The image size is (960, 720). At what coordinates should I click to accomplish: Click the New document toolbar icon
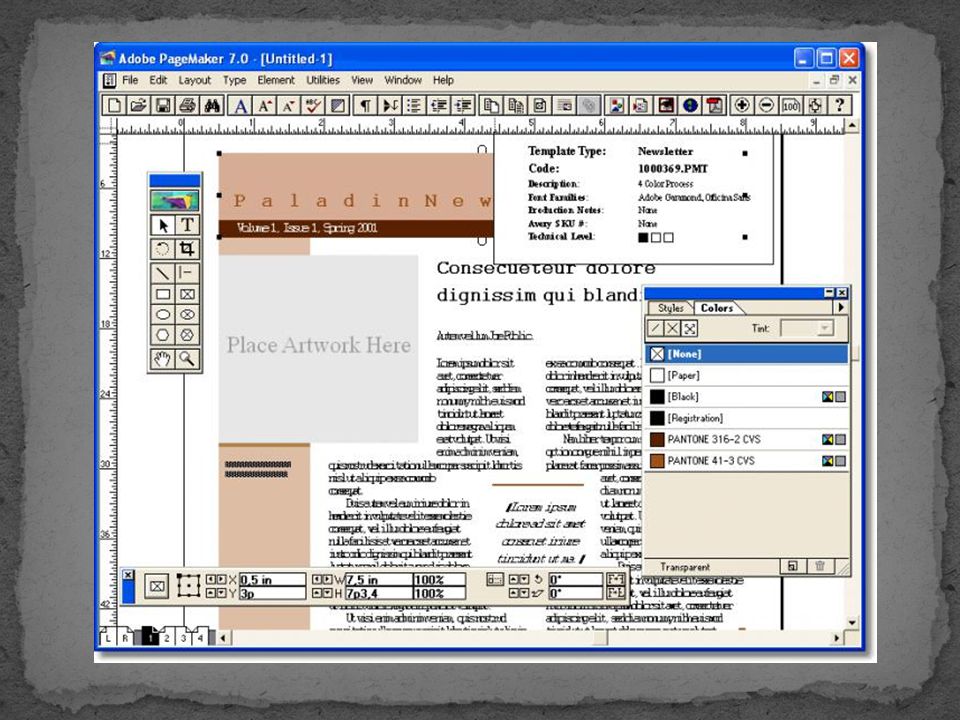click(x=113, y=105)
